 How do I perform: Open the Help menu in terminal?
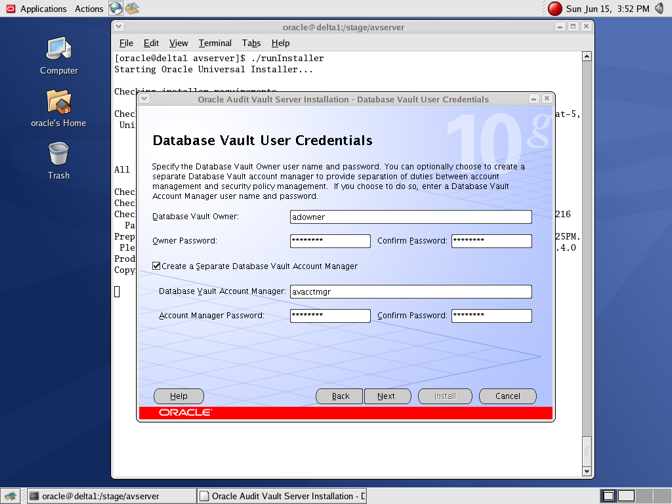[x=280, y=43]
